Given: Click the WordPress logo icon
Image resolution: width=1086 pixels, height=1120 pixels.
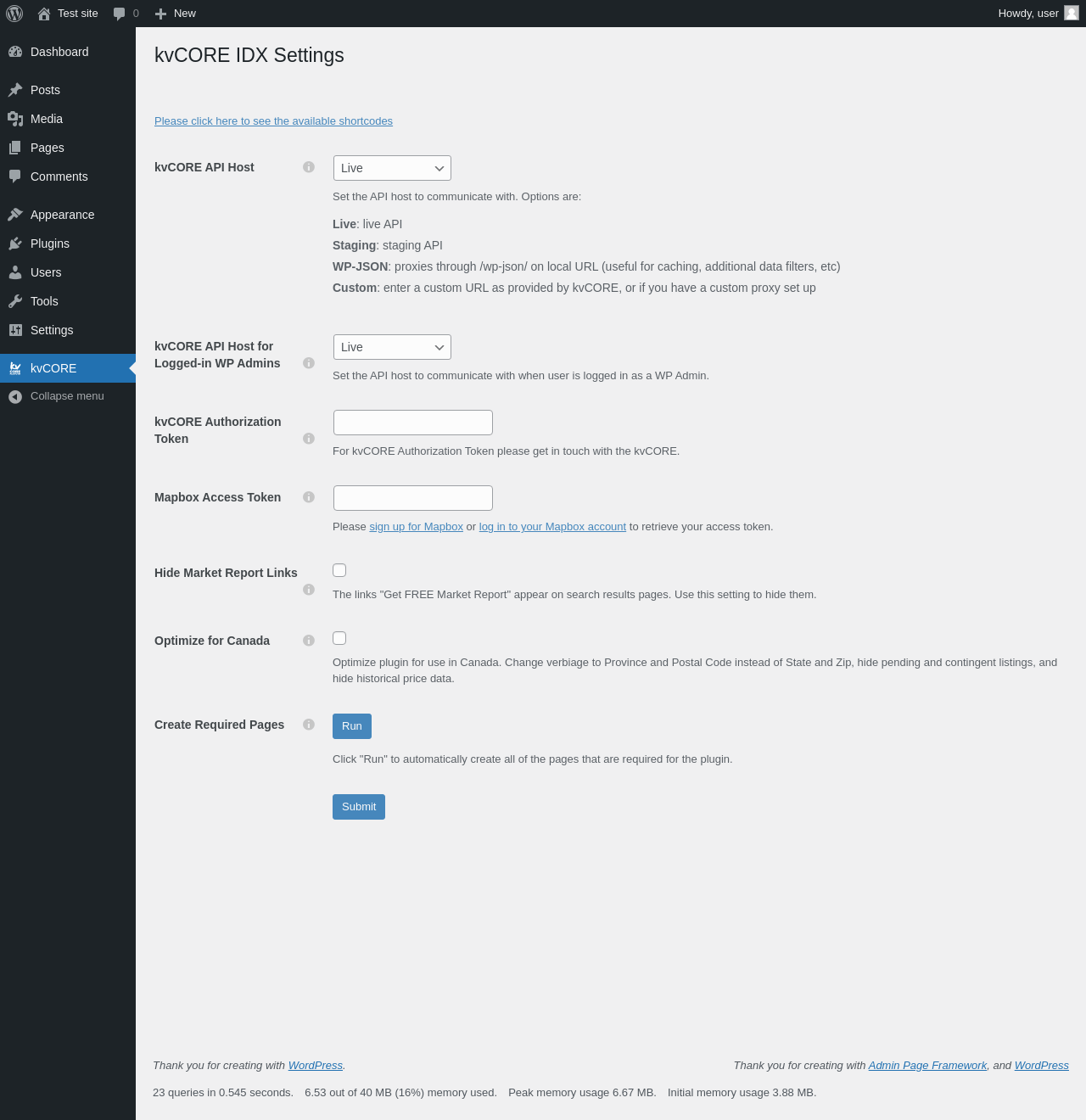Looking at the screenshot, I should (14, 14).
